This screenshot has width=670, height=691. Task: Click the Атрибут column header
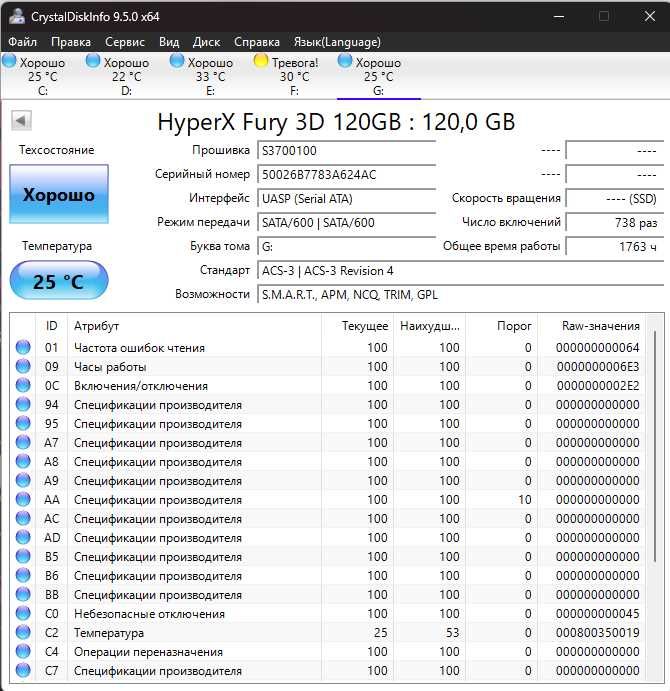point(194,326)
